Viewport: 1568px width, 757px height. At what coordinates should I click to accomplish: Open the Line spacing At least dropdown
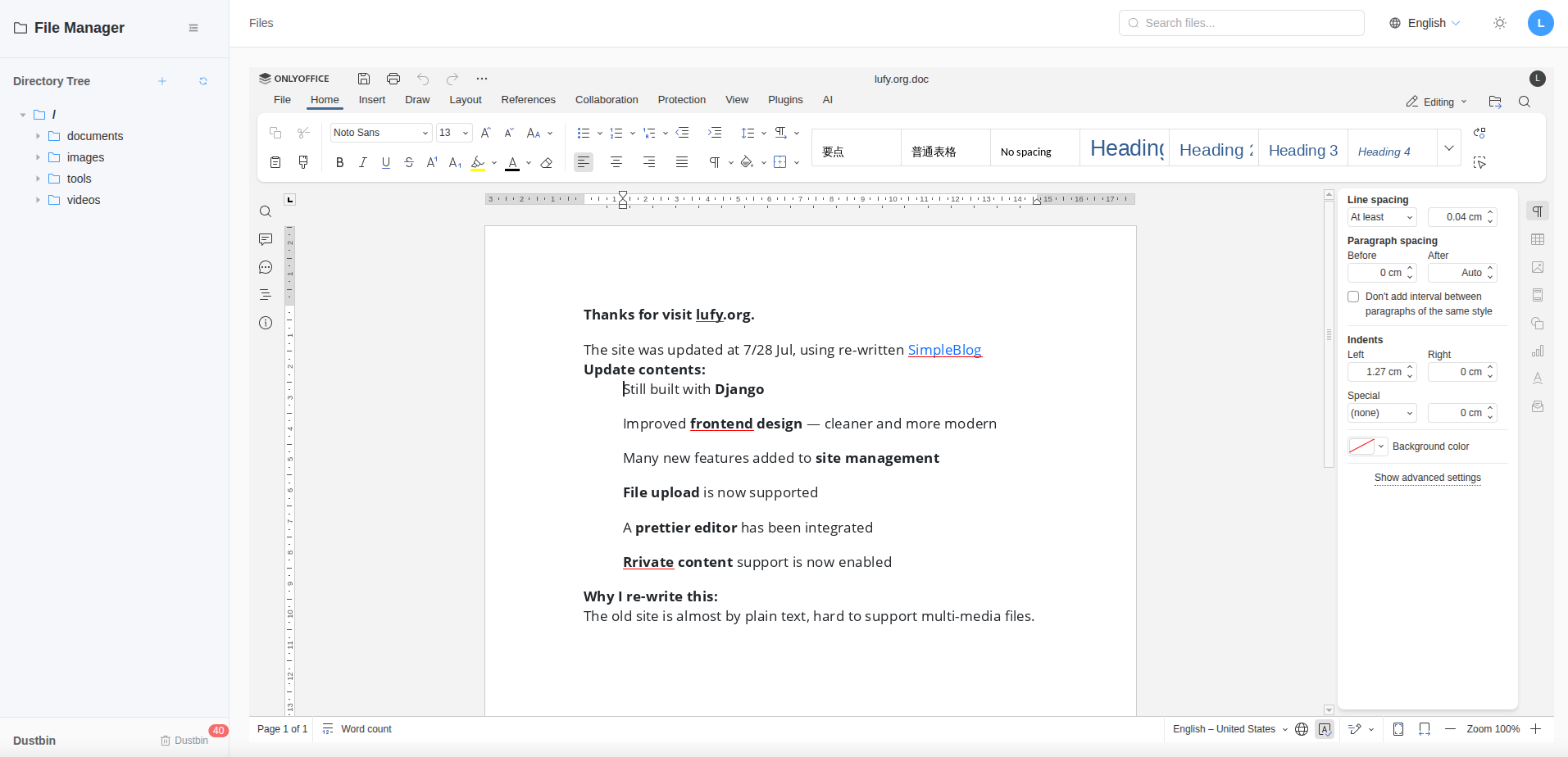click(x=1382, y=217)
